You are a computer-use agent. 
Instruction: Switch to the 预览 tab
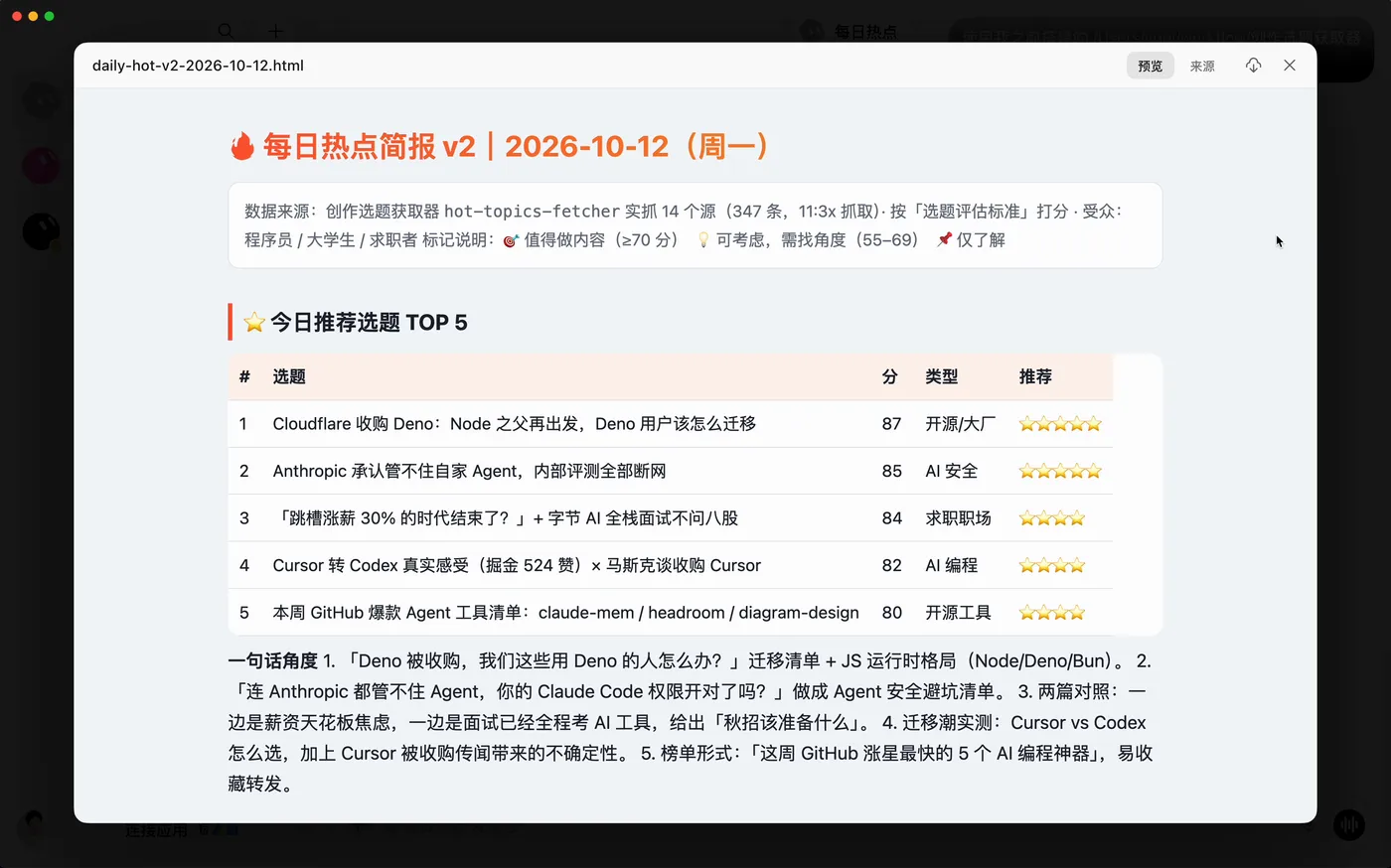1151,66
